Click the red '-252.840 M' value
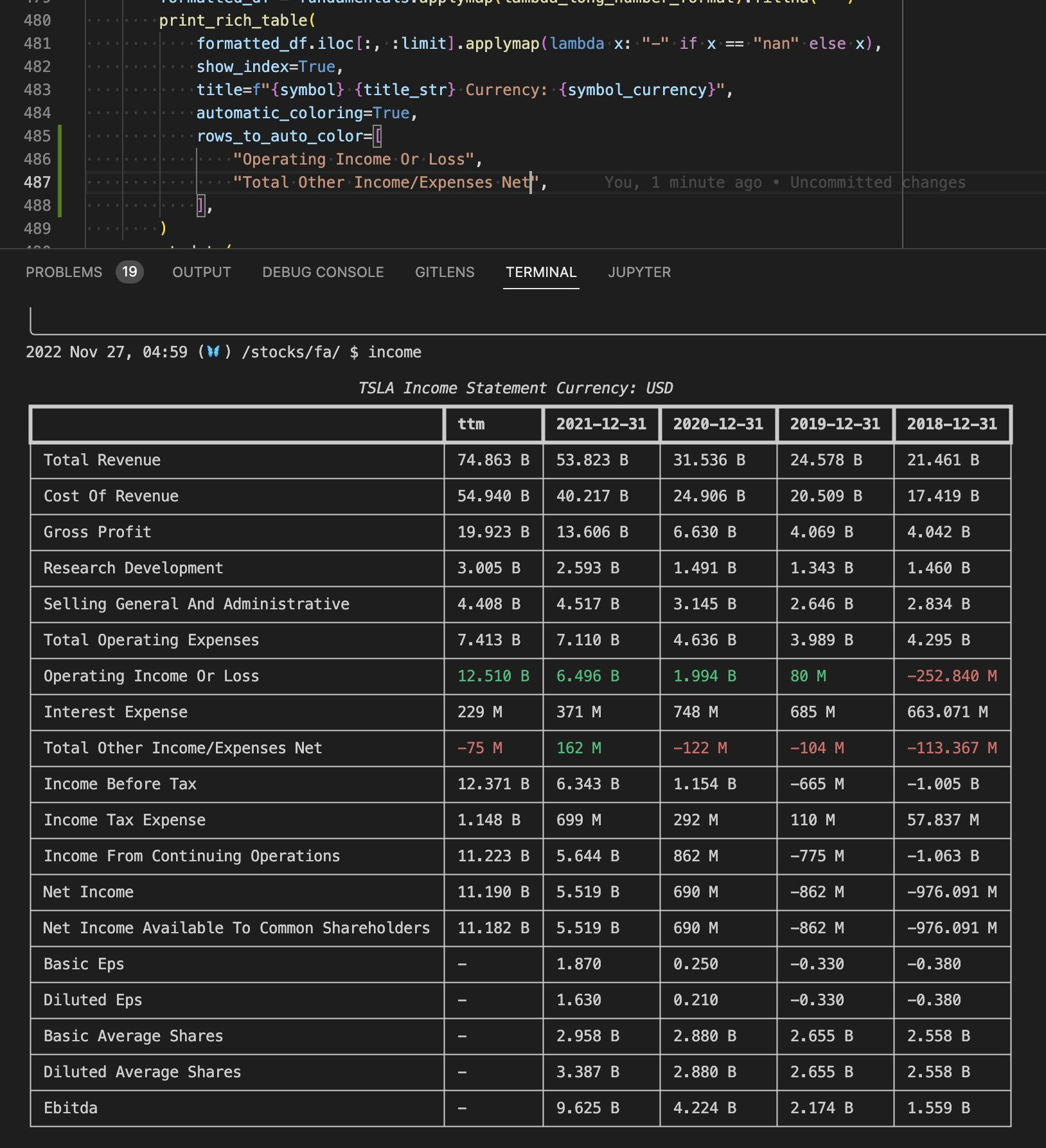The height and width of the screenshot is (1148, 1046). [x=952, y=676]
